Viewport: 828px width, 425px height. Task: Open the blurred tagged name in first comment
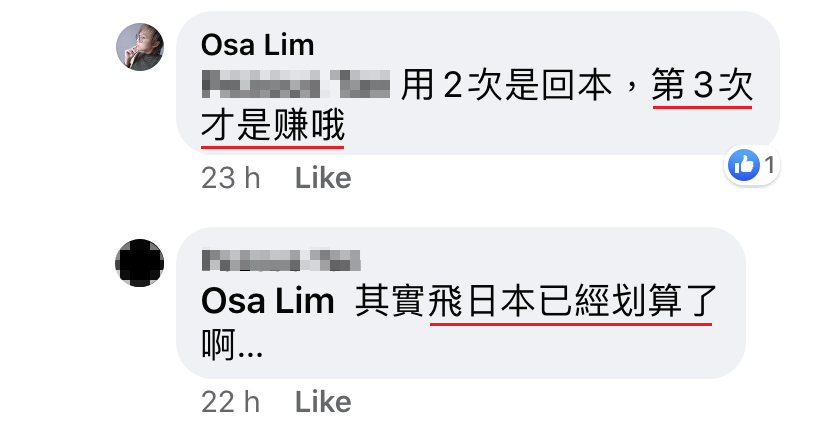point(296,85)
